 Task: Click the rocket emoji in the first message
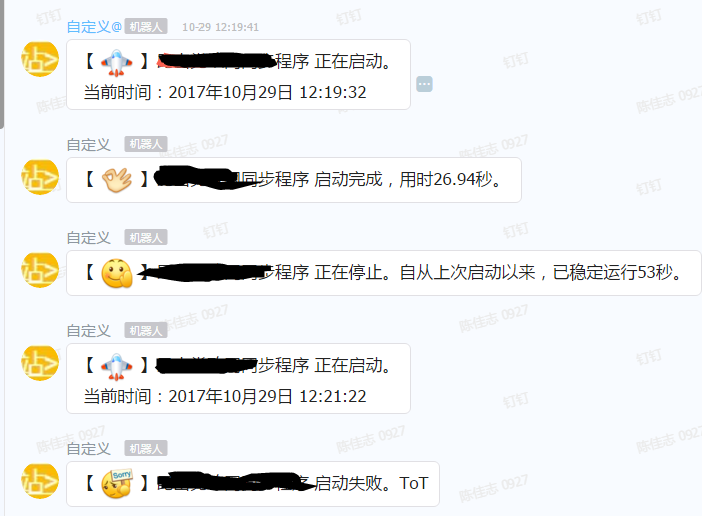point(116,63)
